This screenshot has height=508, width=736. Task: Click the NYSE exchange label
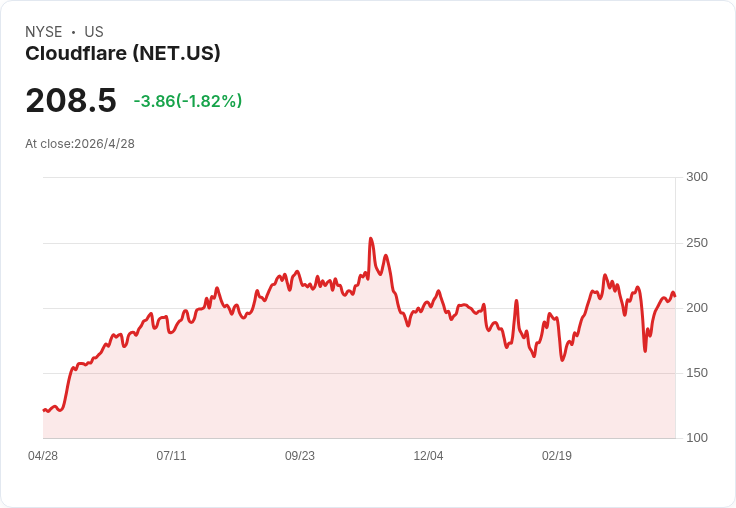coord(43,32)
